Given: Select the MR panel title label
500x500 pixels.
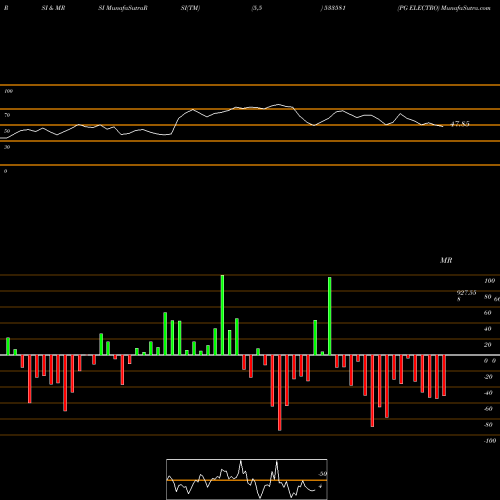Looking at the screenshot, I should pyautogui.click(x=446, y=260).
